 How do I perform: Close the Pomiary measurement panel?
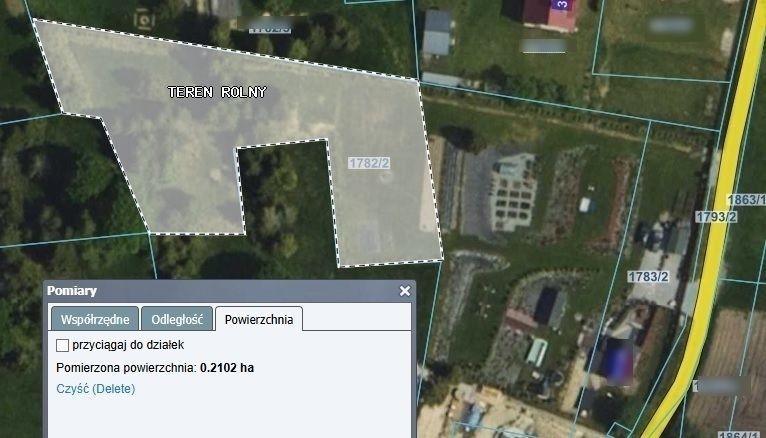click(x=405, y=291)
